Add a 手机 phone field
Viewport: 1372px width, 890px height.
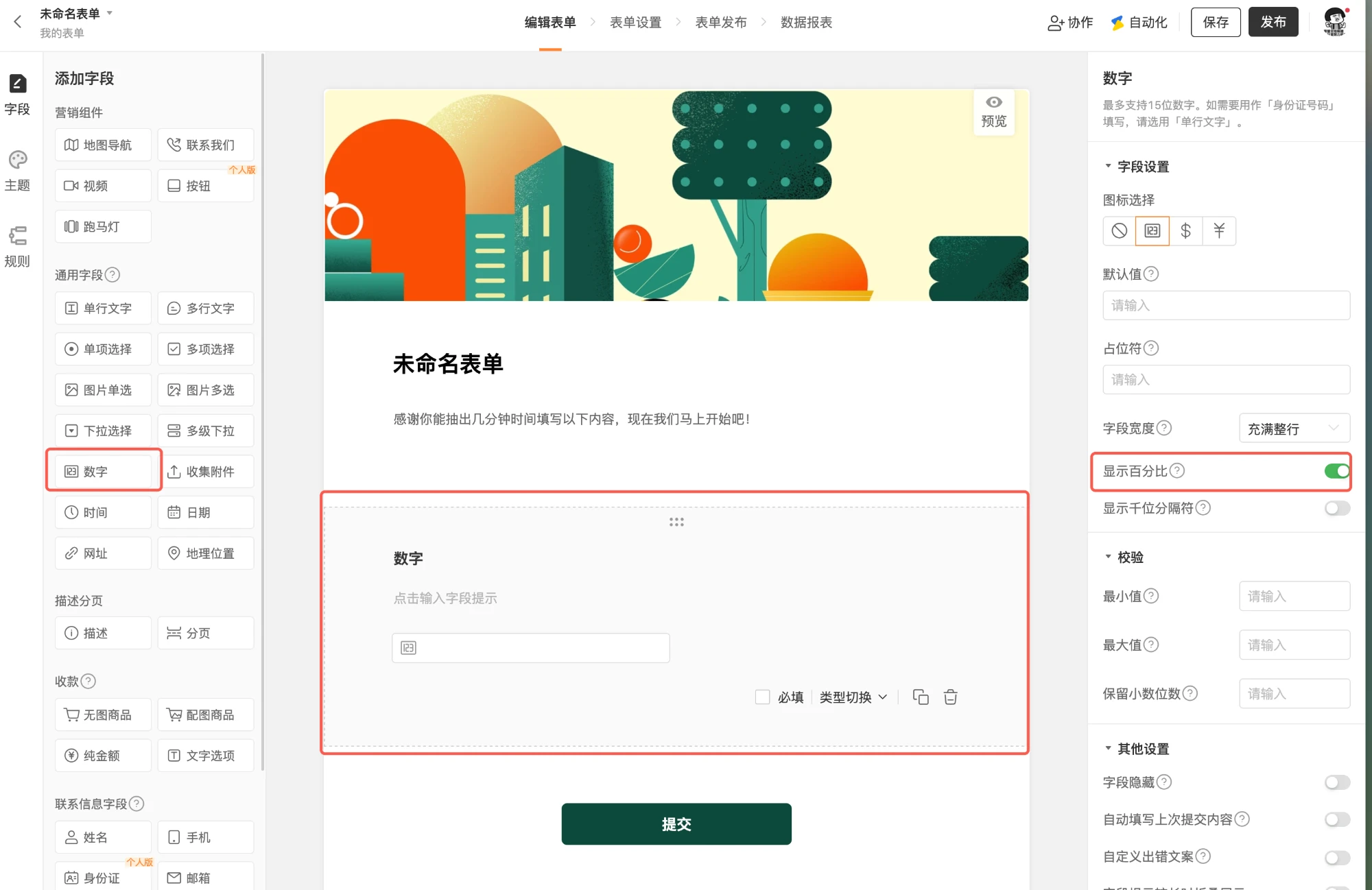(x=206, y=837)
